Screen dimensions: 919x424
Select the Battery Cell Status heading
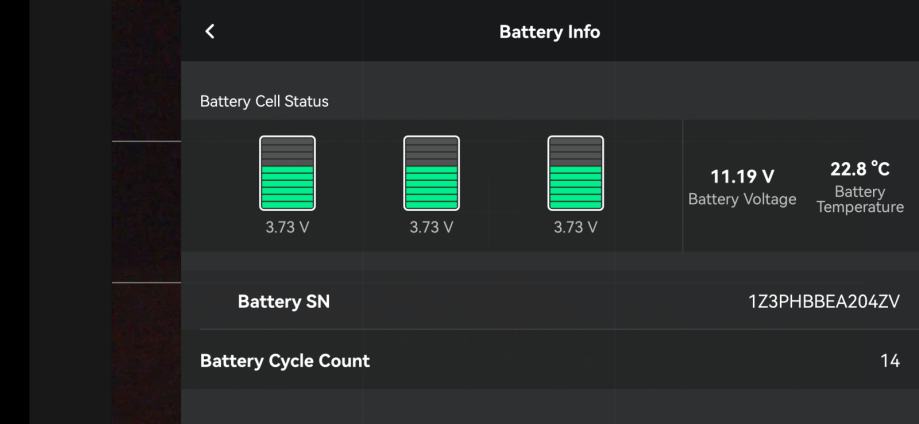pos(264,101)
